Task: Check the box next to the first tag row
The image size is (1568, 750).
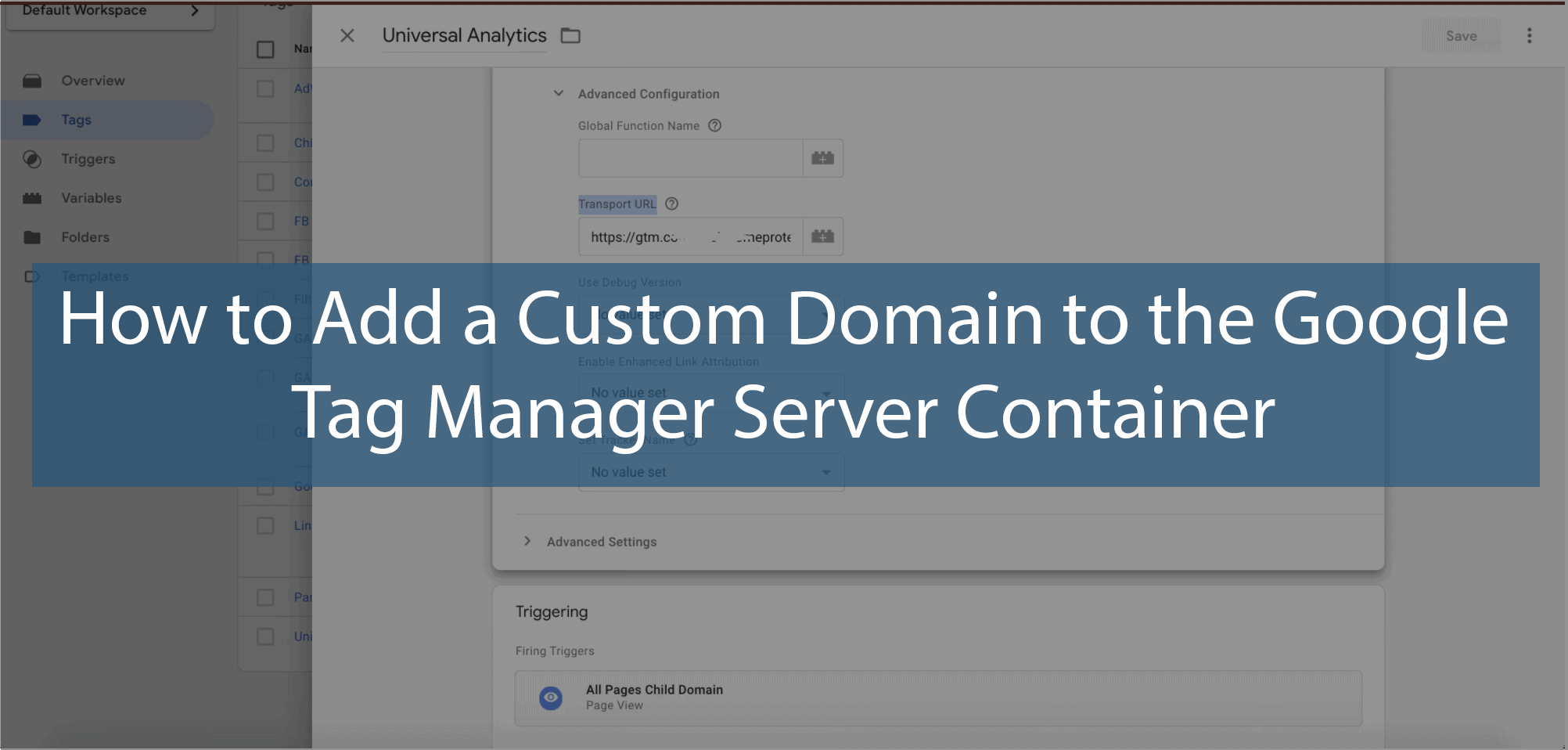Action: pyautogui.click(x=264, y=88)
